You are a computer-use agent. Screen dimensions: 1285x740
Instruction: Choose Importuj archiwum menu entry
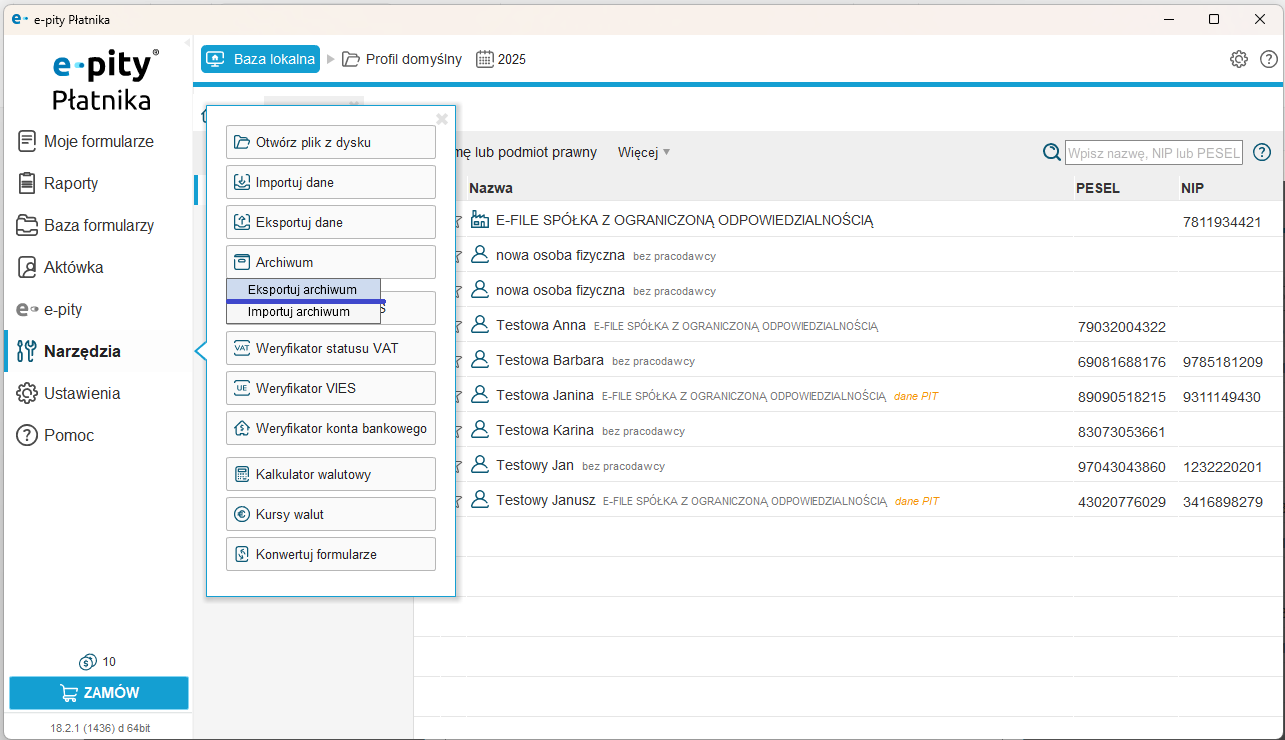pos(299,312)
